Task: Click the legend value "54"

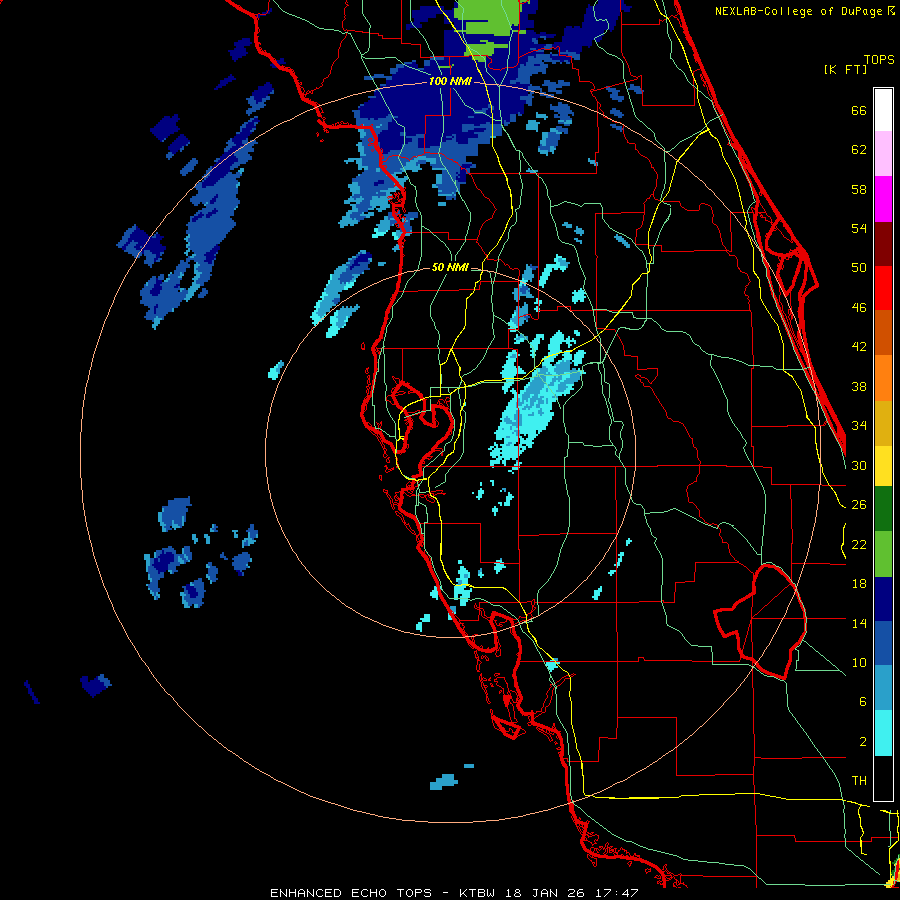Action: point(859,228)
